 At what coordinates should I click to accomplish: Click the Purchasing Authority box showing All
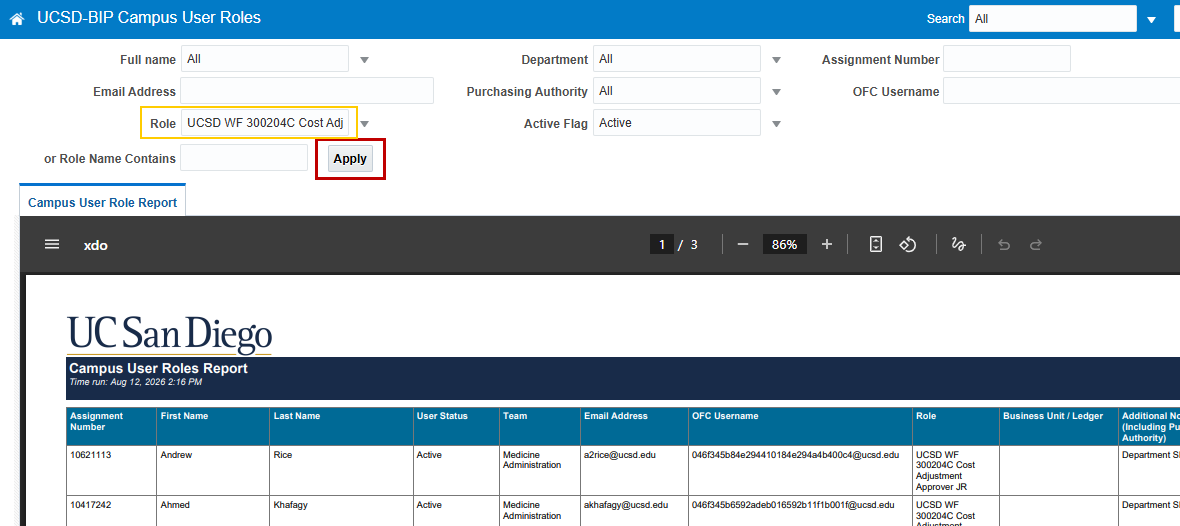point(677,90)
